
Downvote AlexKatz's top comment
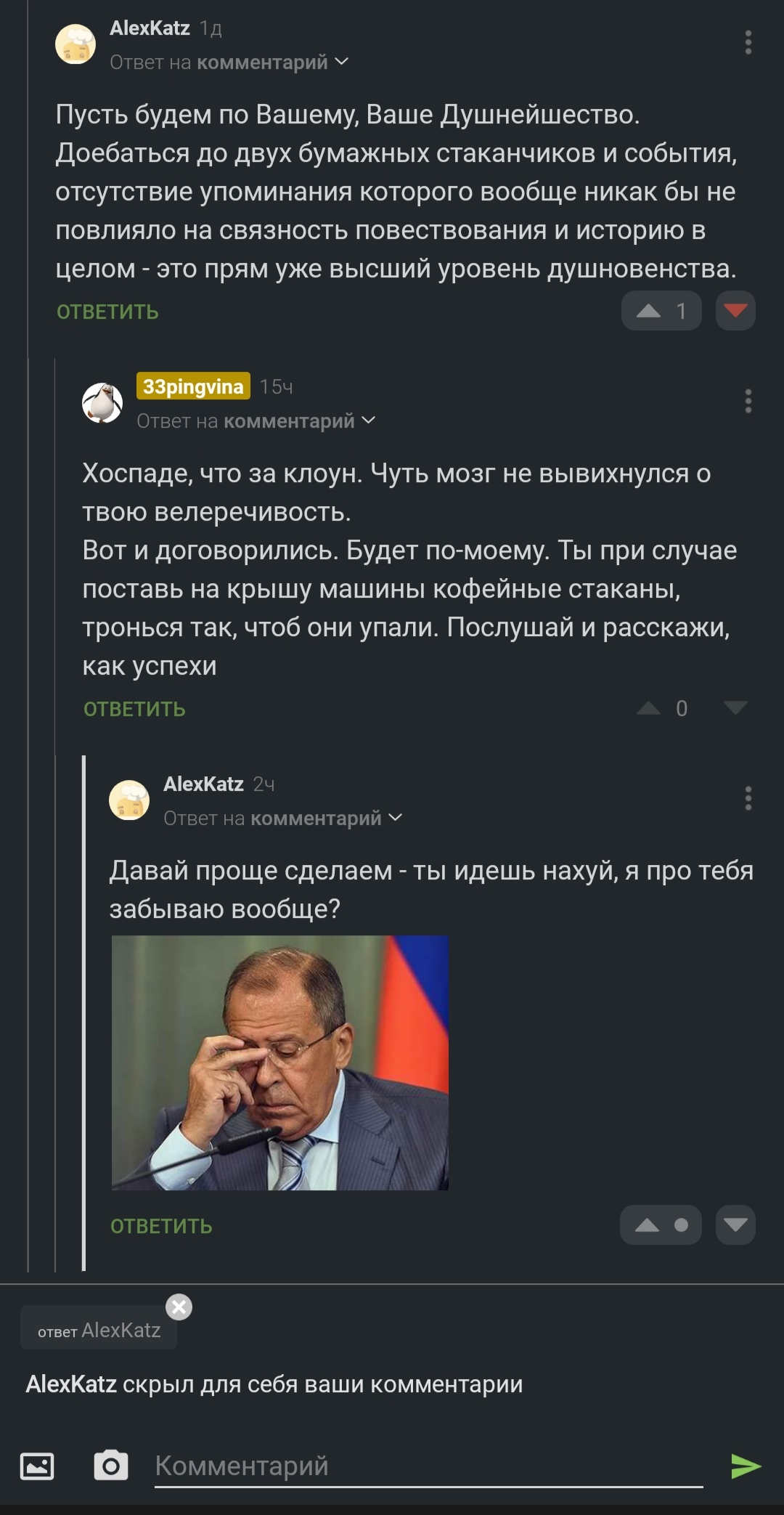(735, 312)
